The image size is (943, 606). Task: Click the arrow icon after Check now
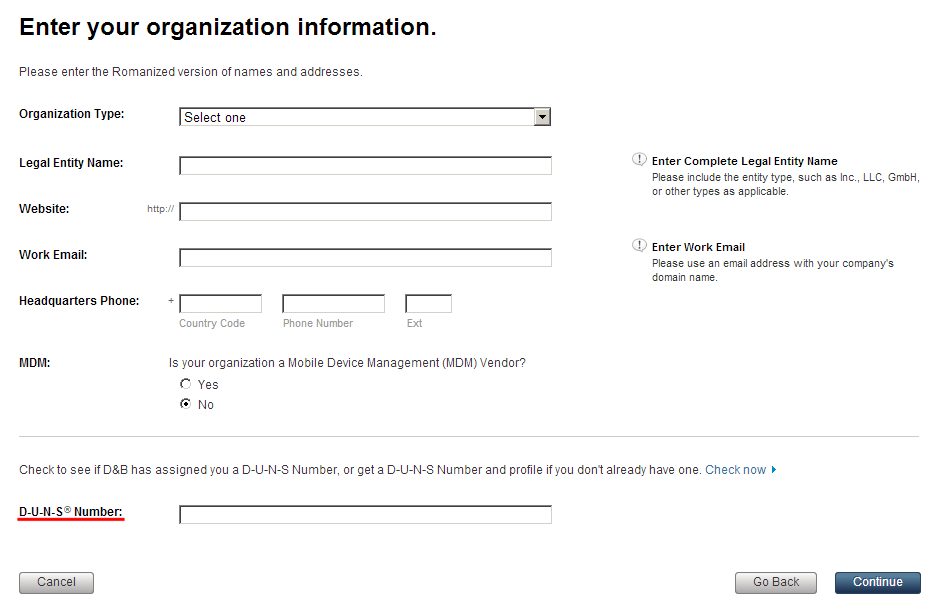(774, 470)
